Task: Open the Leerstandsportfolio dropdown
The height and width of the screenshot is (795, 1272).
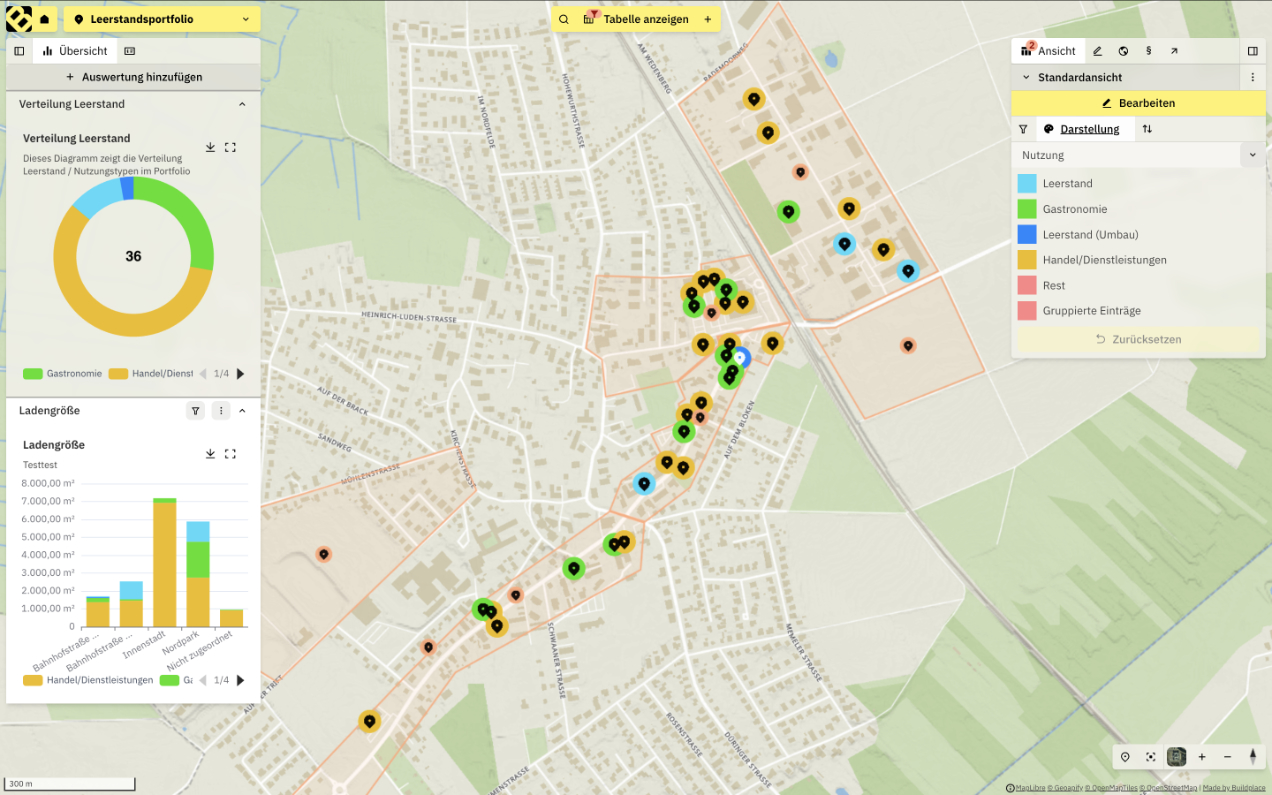Action: tap(163, 19)
